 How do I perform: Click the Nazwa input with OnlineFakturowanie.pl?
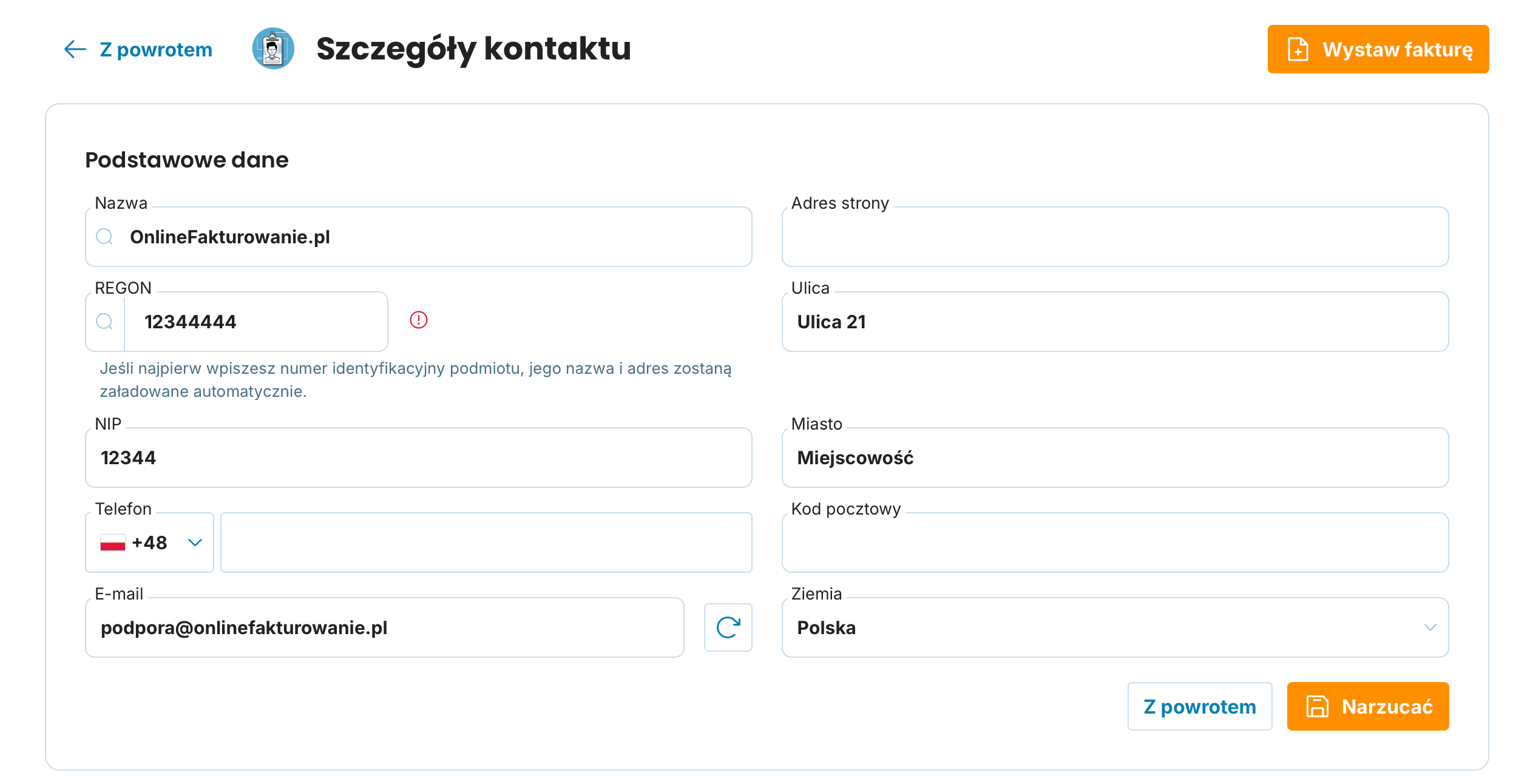(419, 237)
